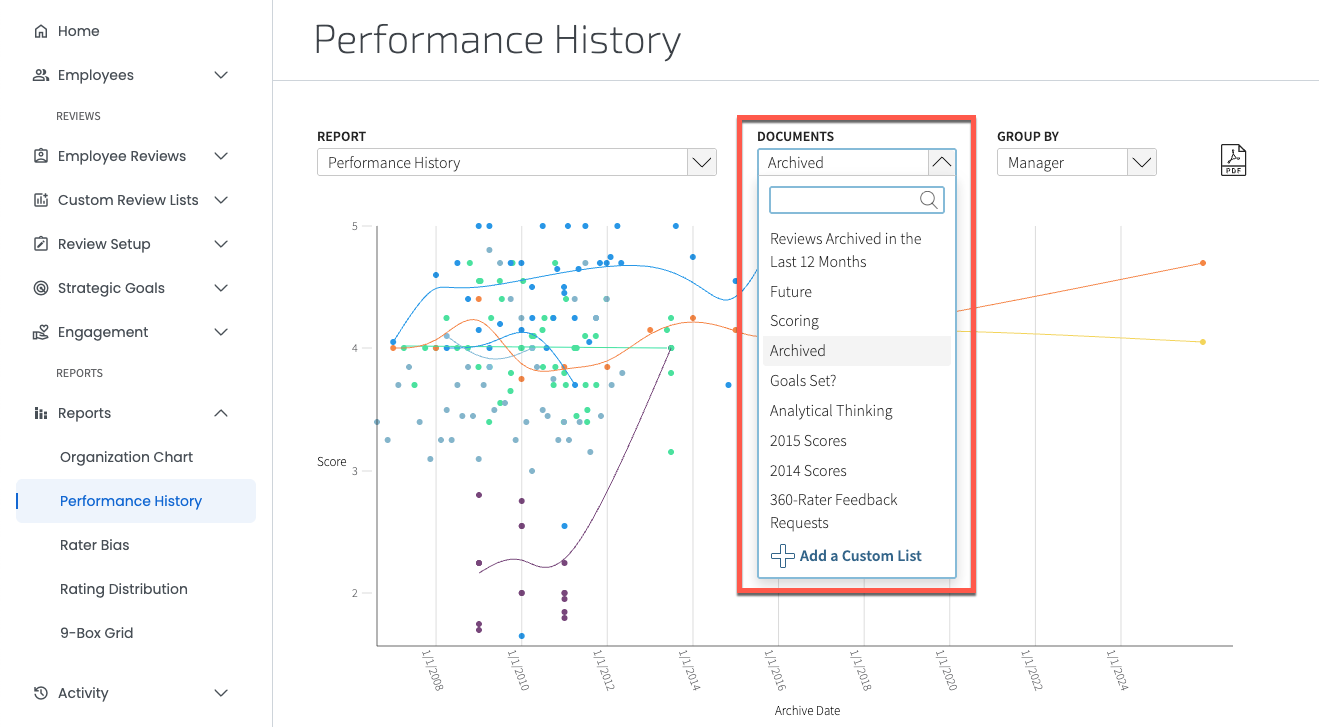Open the Group By Manager dropdown
The image size is (1319, 727).
[1076, 162]
